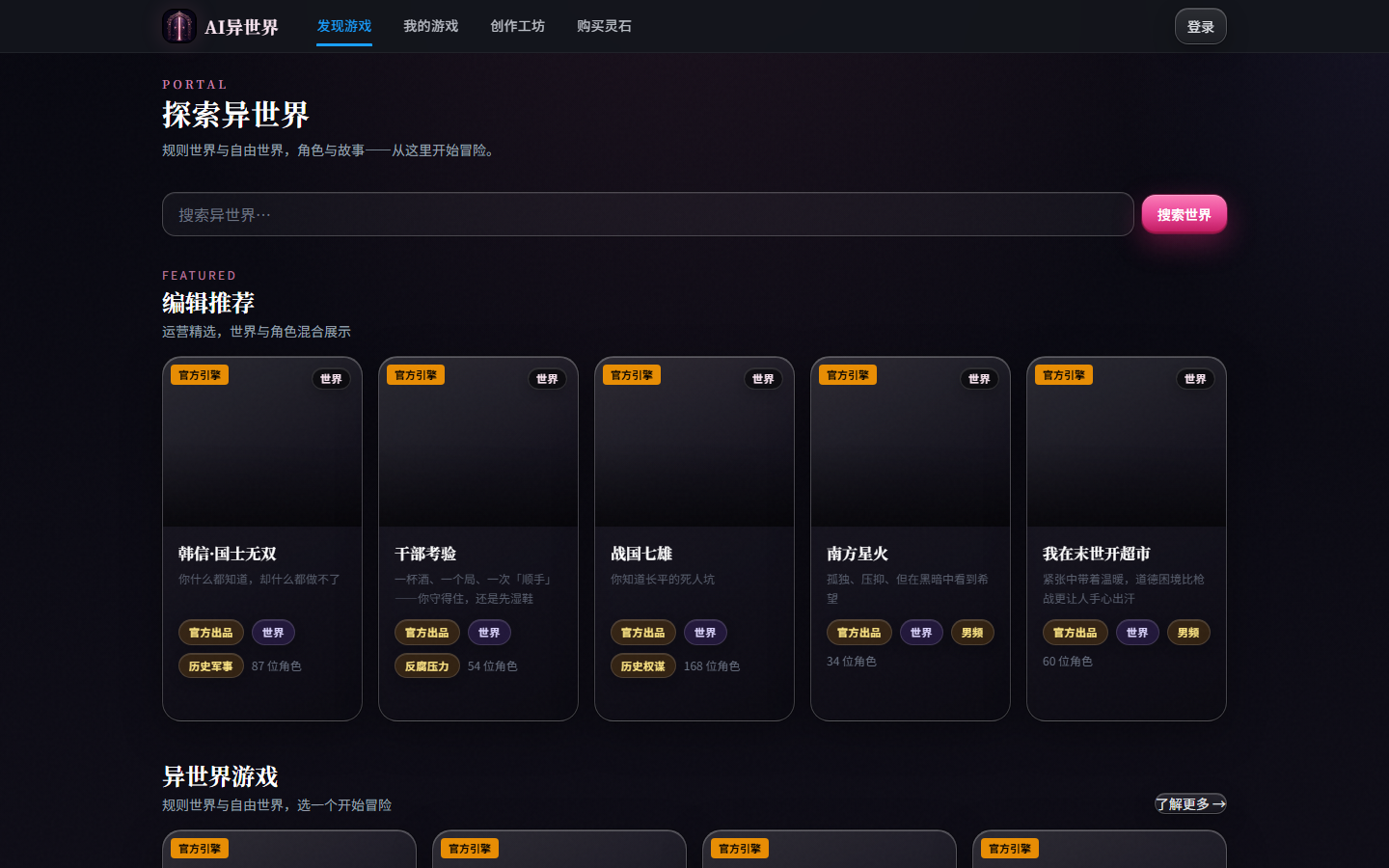Click the 干部考验 title
Viewport: 1389px width, 868px height.
pos(425,554)
